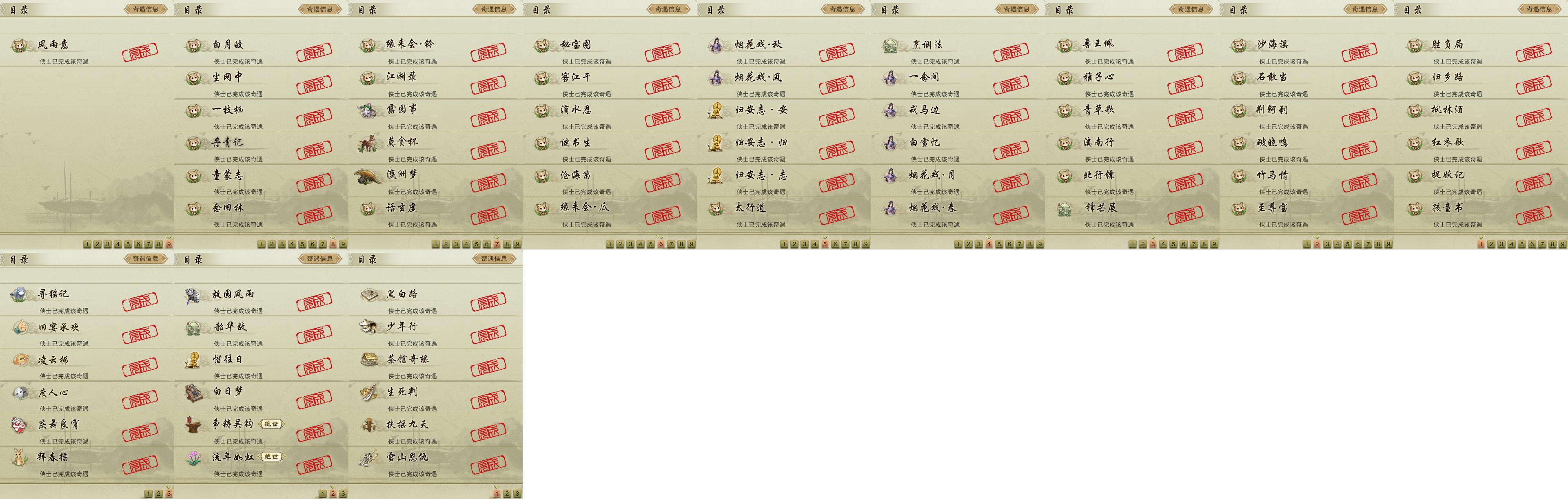Viewport: 1568px width, 499px height.
Task: Go to page 3 below the 雪山恩仇 entry
Action: point(517,494)
